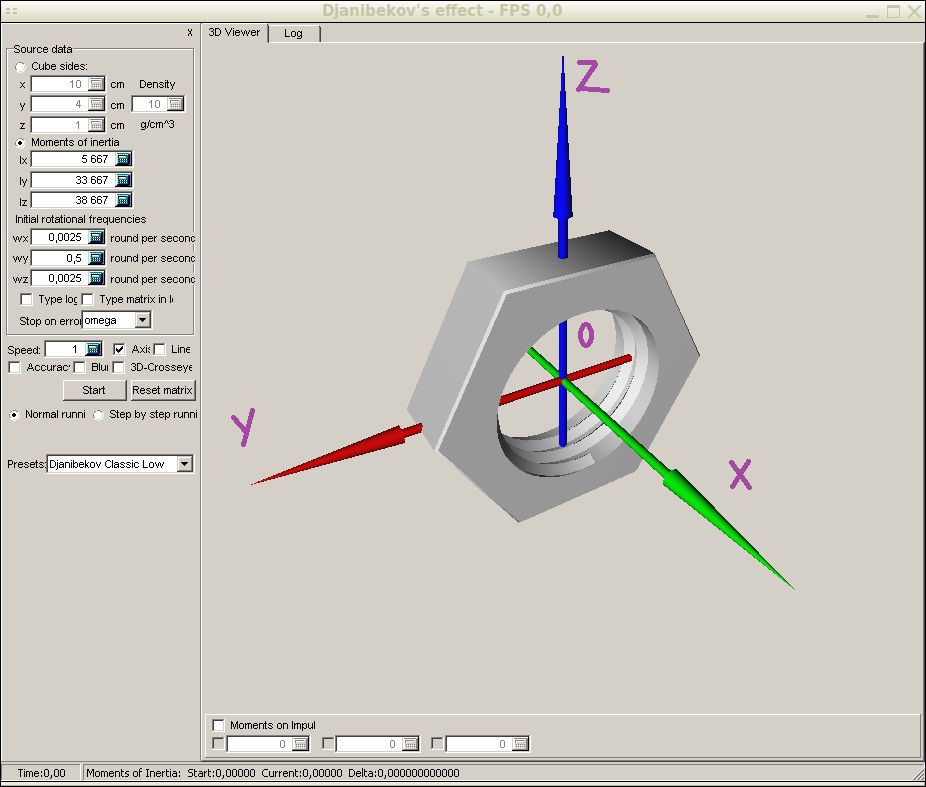
Task: Open the Stop on error omega dropdown
Action: click(x=142, y=320)
